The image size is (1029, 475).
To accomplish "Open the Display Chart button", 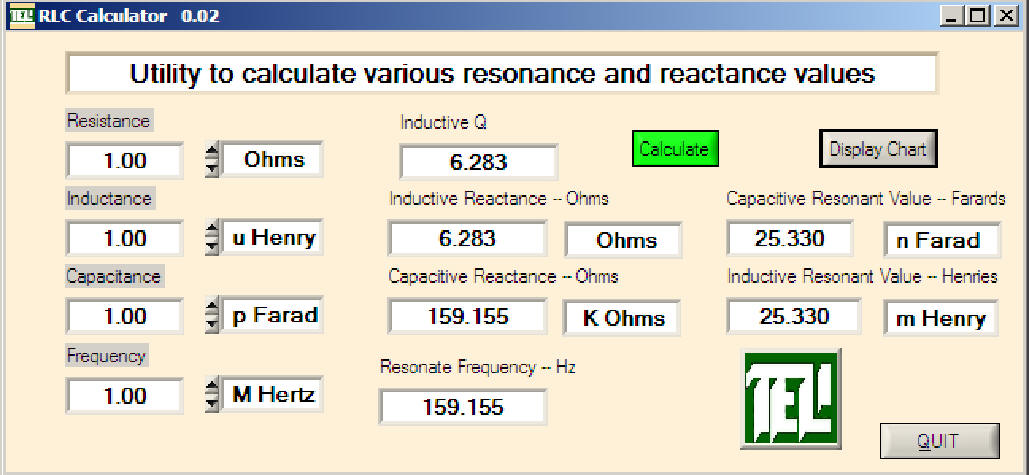I will 878,150.
